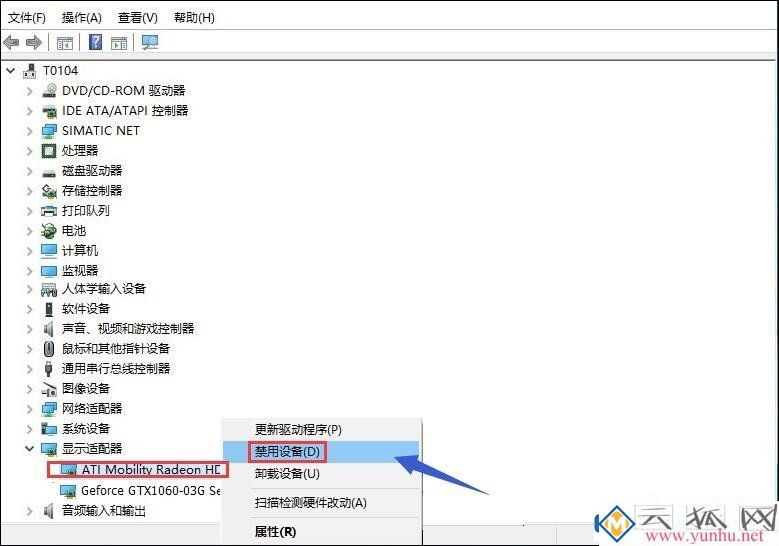Click the 处理器 processor chip icon

(x=49, y=151)
